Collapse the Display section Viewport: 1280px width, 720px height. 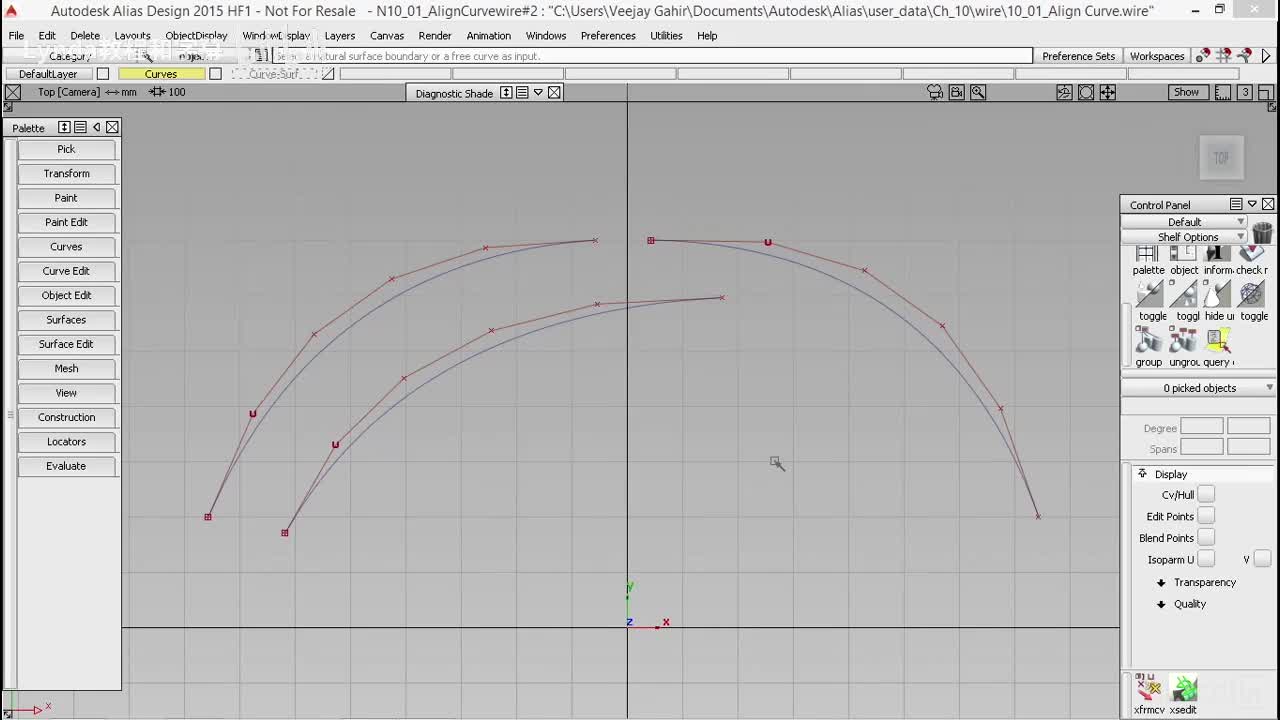[x=1142, y=474]
